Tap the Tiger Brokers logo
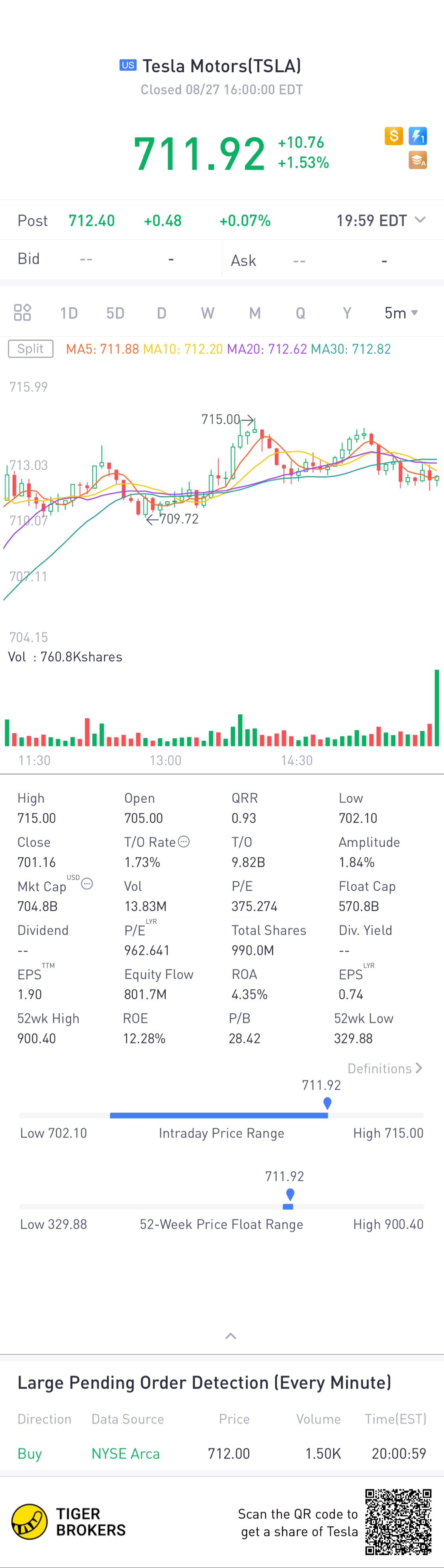The image size is (444, 1568). coord(69,1522)
